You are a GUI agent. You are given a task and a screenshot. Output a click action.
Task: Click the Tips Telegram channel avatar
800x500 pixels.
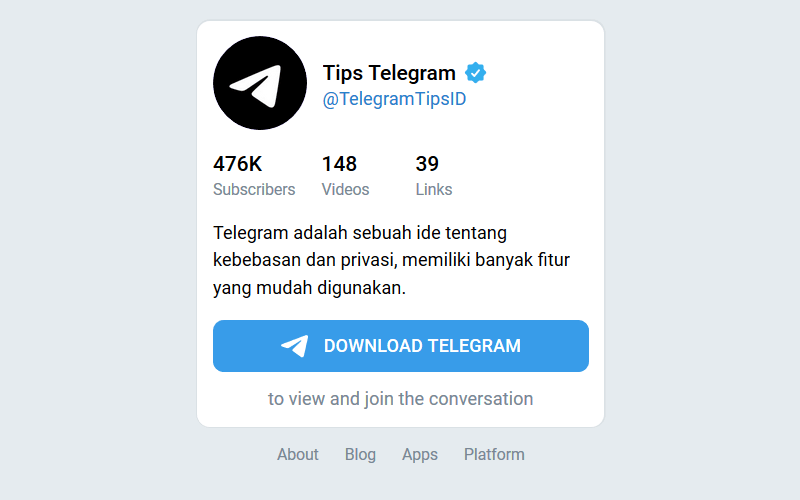tap(260, 83)
